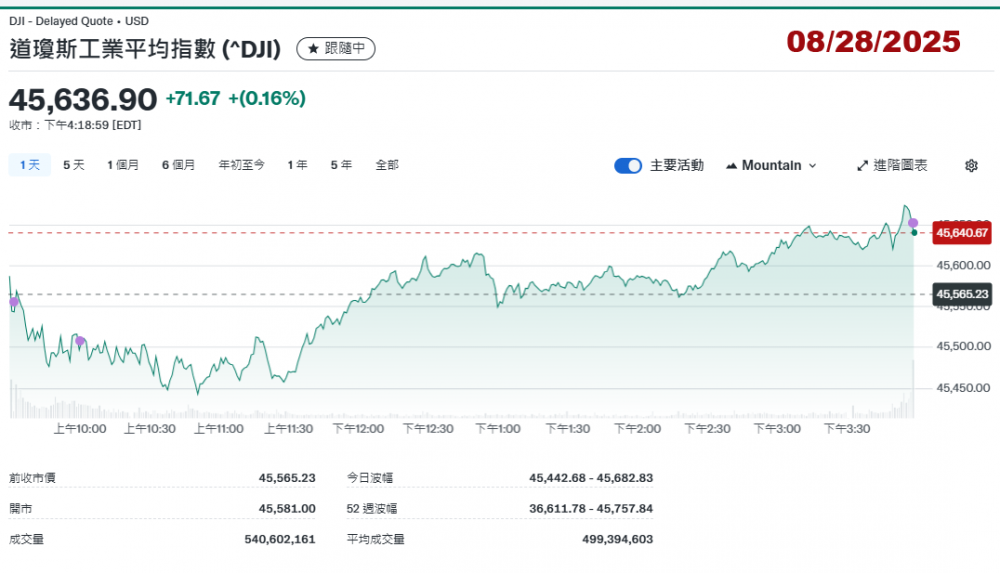
Task: Click the dark 45,565.23 previous close axis label
Action: point(961,294)
